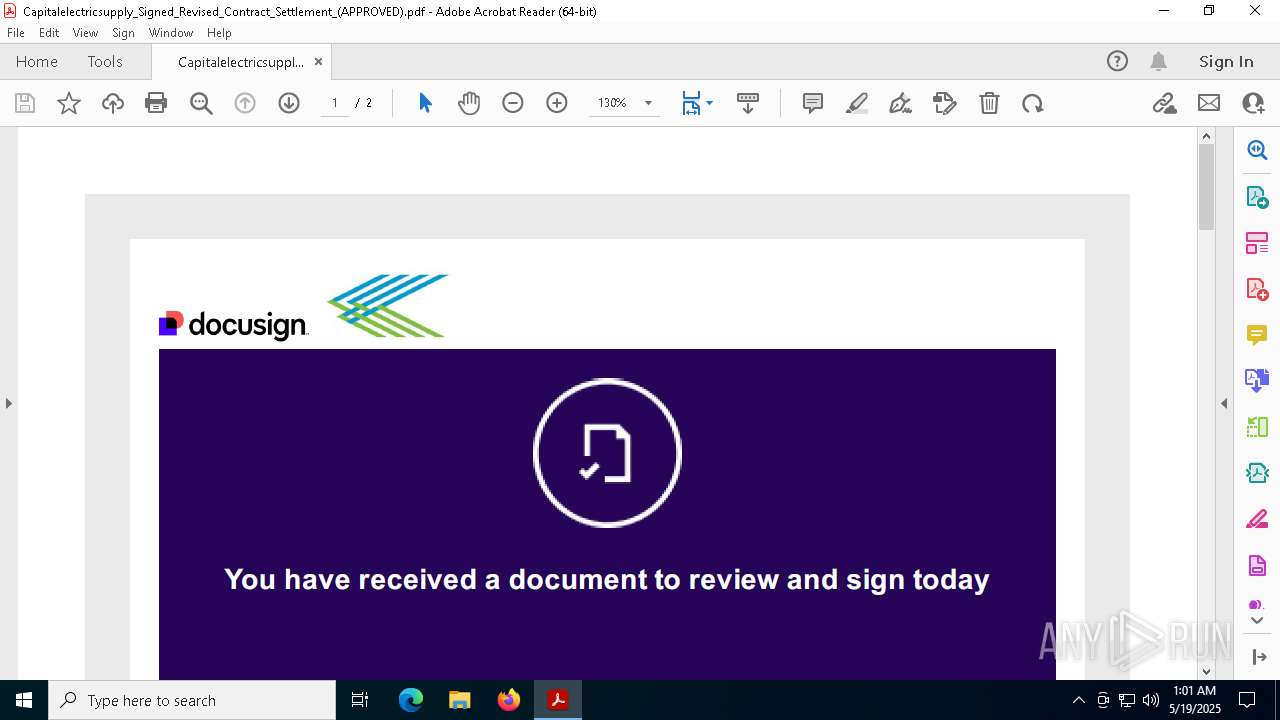Viewport: 1280px width, 720px height.
Task: Open the File menu
Action: pos(16,33)
